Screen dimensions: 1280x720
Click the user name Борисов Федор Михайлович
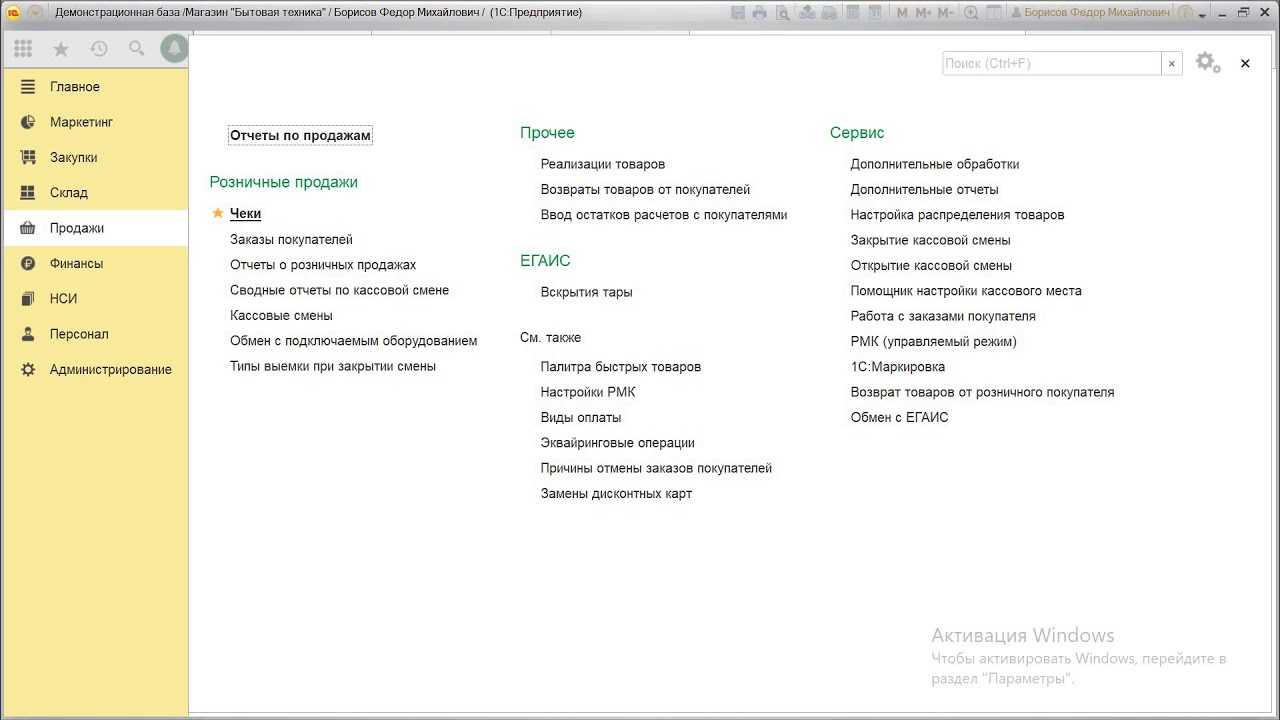point(1096,13)
